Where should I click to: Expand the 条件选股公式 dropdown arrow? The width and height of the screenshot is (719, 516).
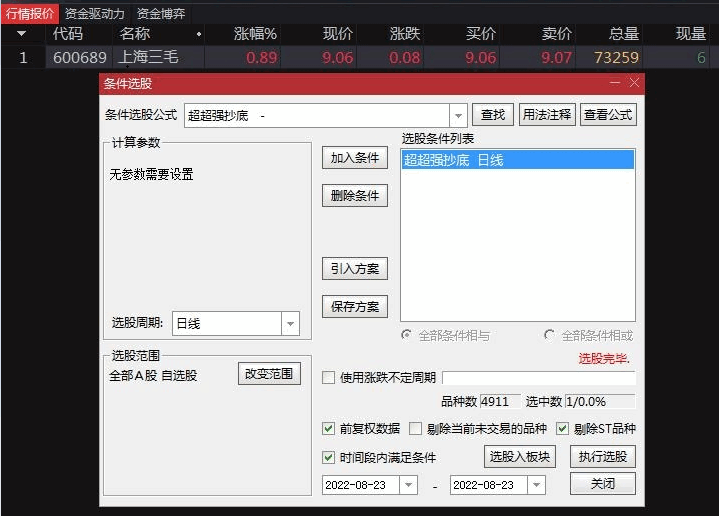pos(458,115)
